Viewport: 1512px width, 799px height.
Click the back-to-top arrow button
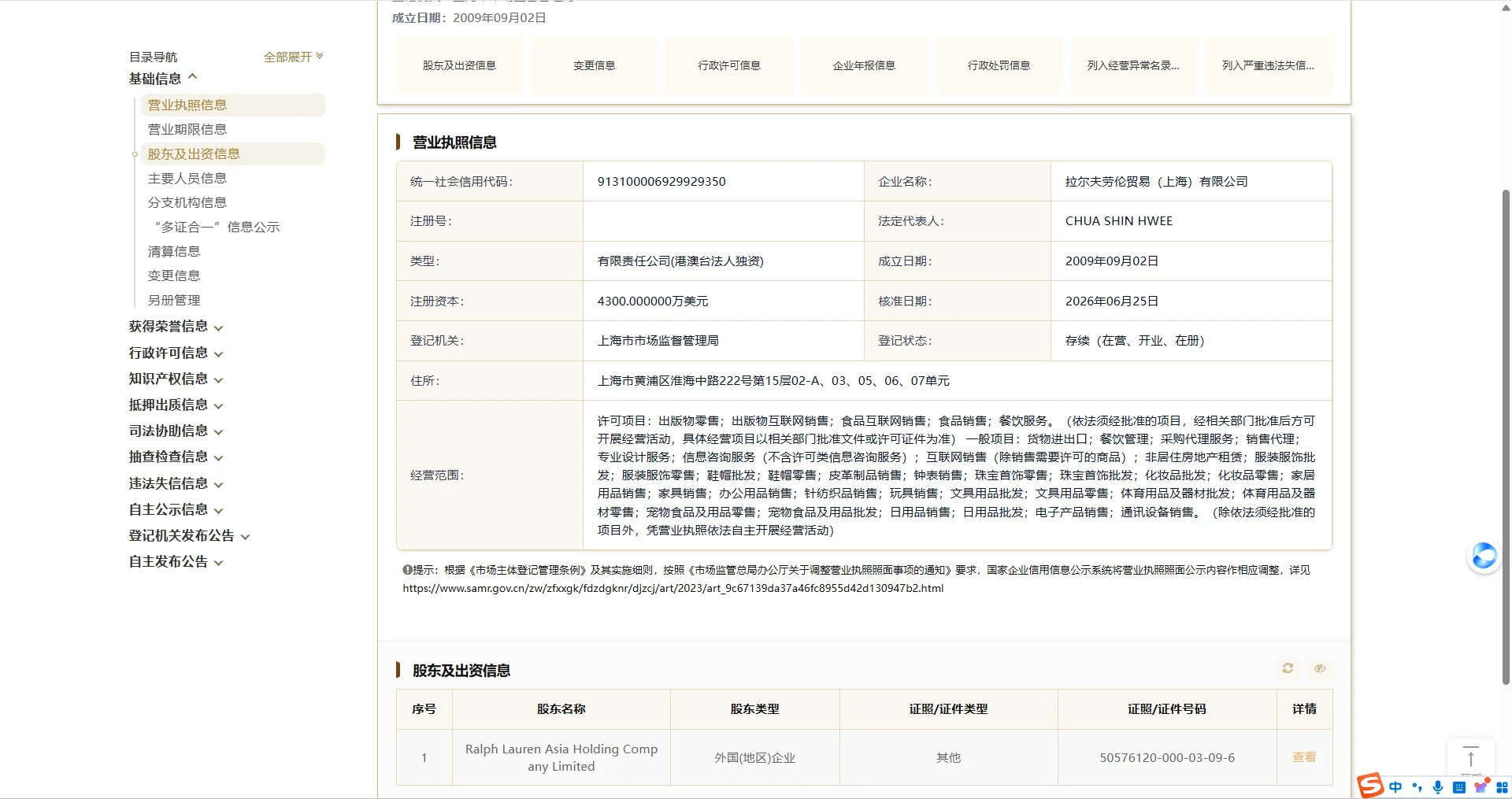(1470, 757)
